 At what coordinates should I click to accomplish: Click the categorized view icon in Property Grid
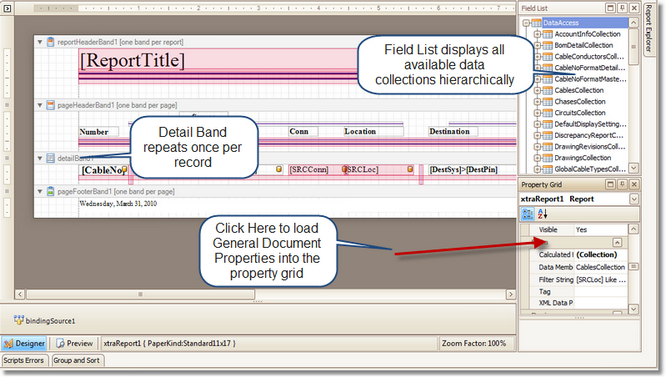click(x=528, y=214)
